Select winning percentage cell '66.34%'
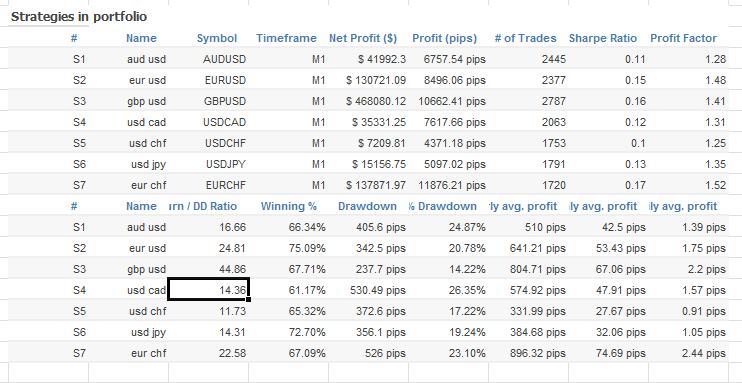This screenshot has height=383, width=742. tap(307, 227)
